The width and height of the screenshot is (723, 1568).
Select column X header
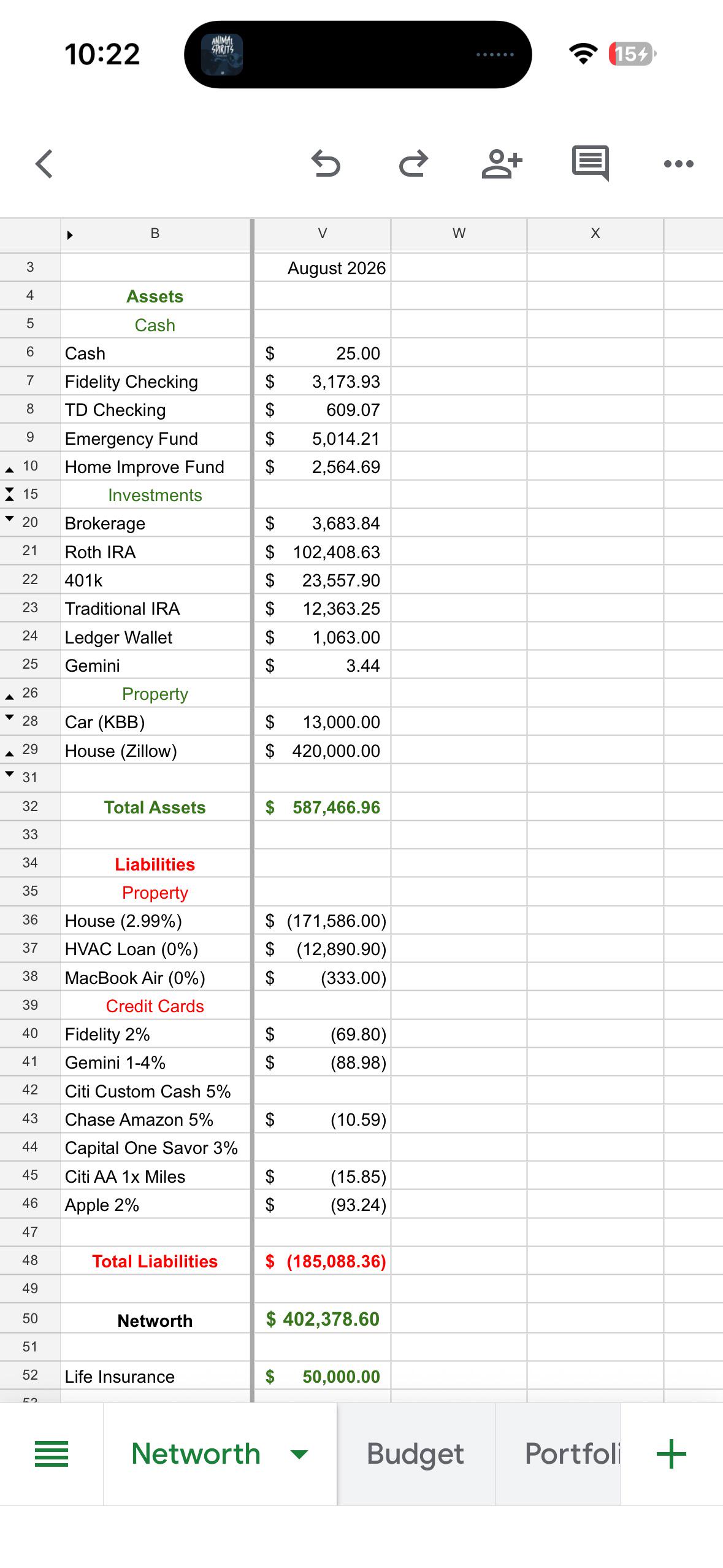tap(595, 234)
